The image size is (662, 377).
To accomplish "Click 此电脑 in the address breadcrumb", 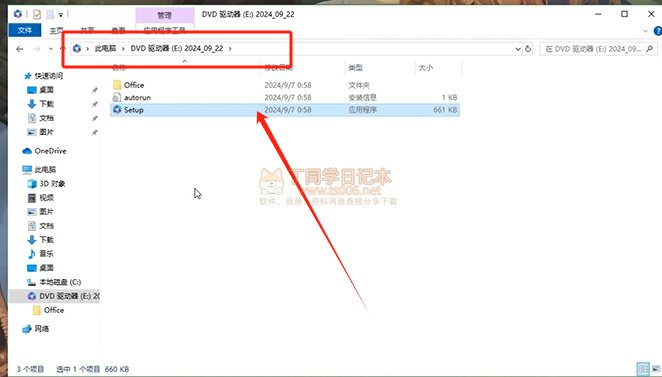I will [105, 49].
